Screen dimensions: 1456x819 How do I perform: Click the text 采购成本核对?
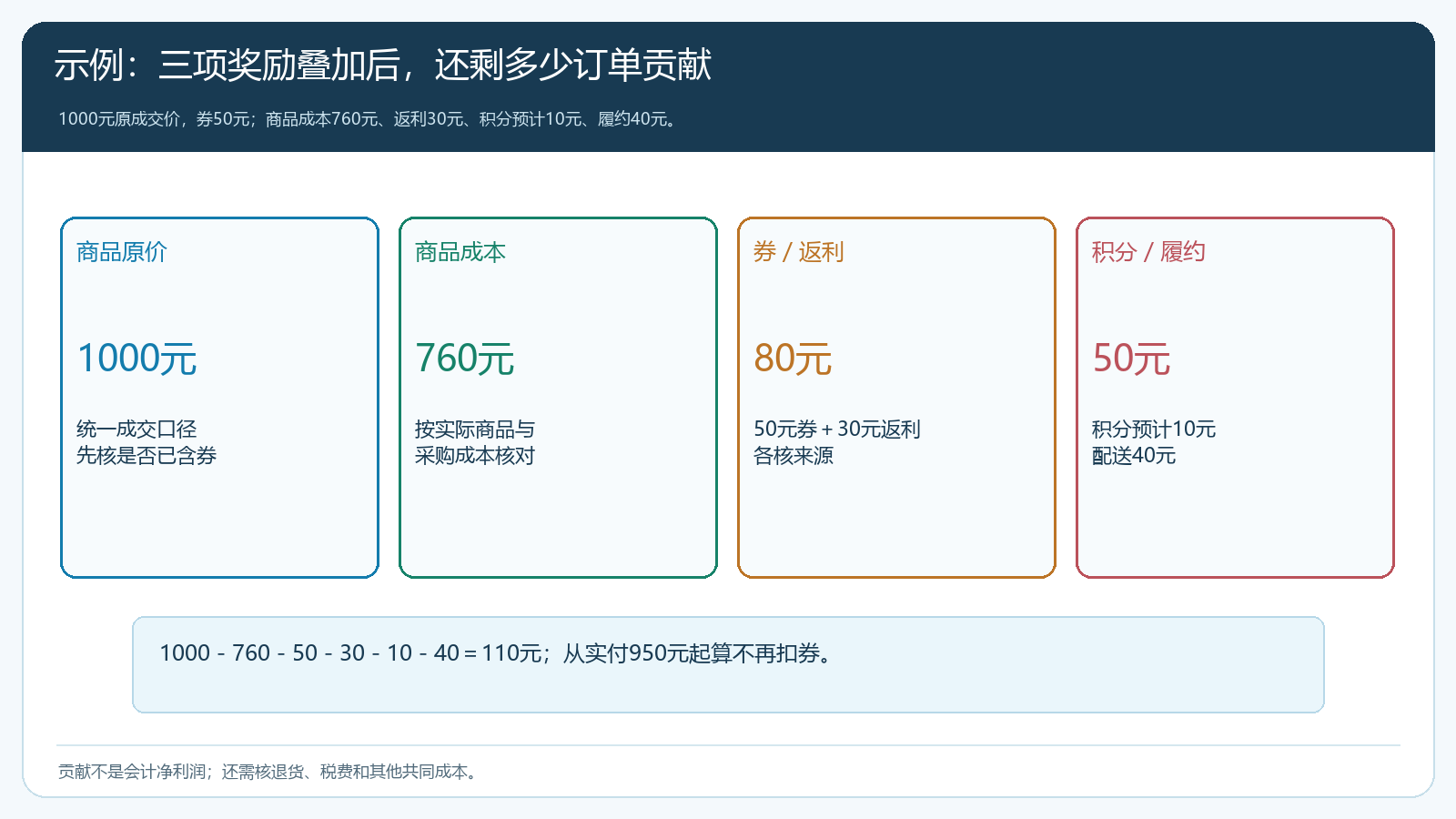[x=475, y=455]
